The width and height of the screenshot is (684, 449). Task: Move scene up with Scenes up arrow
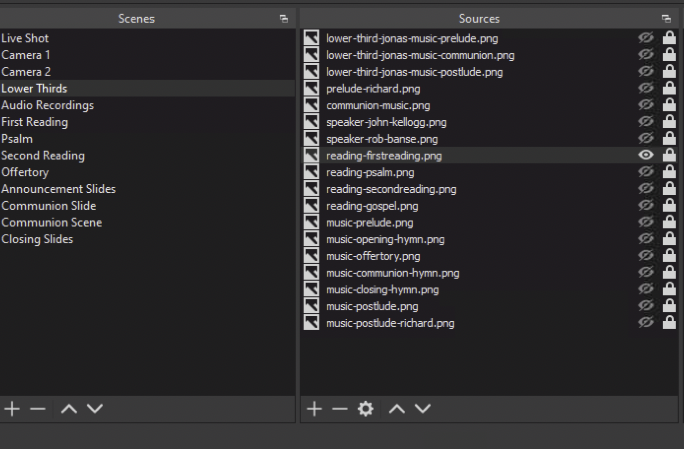(69, 409)
